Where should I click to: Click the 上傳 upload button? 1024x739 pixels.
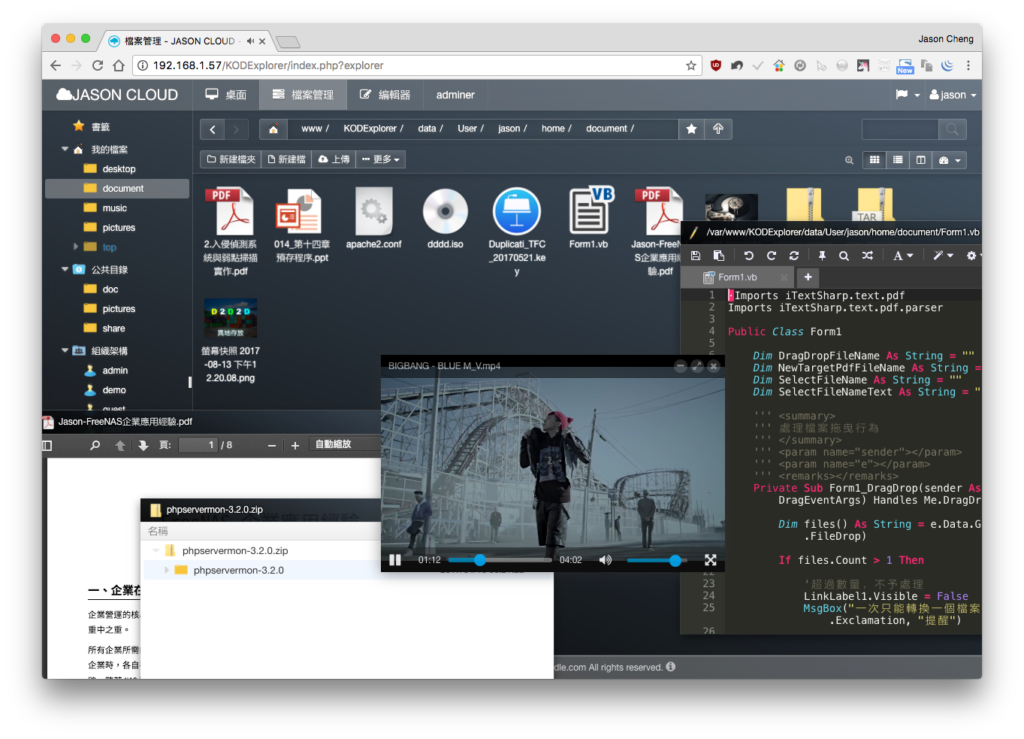[334, 159]
